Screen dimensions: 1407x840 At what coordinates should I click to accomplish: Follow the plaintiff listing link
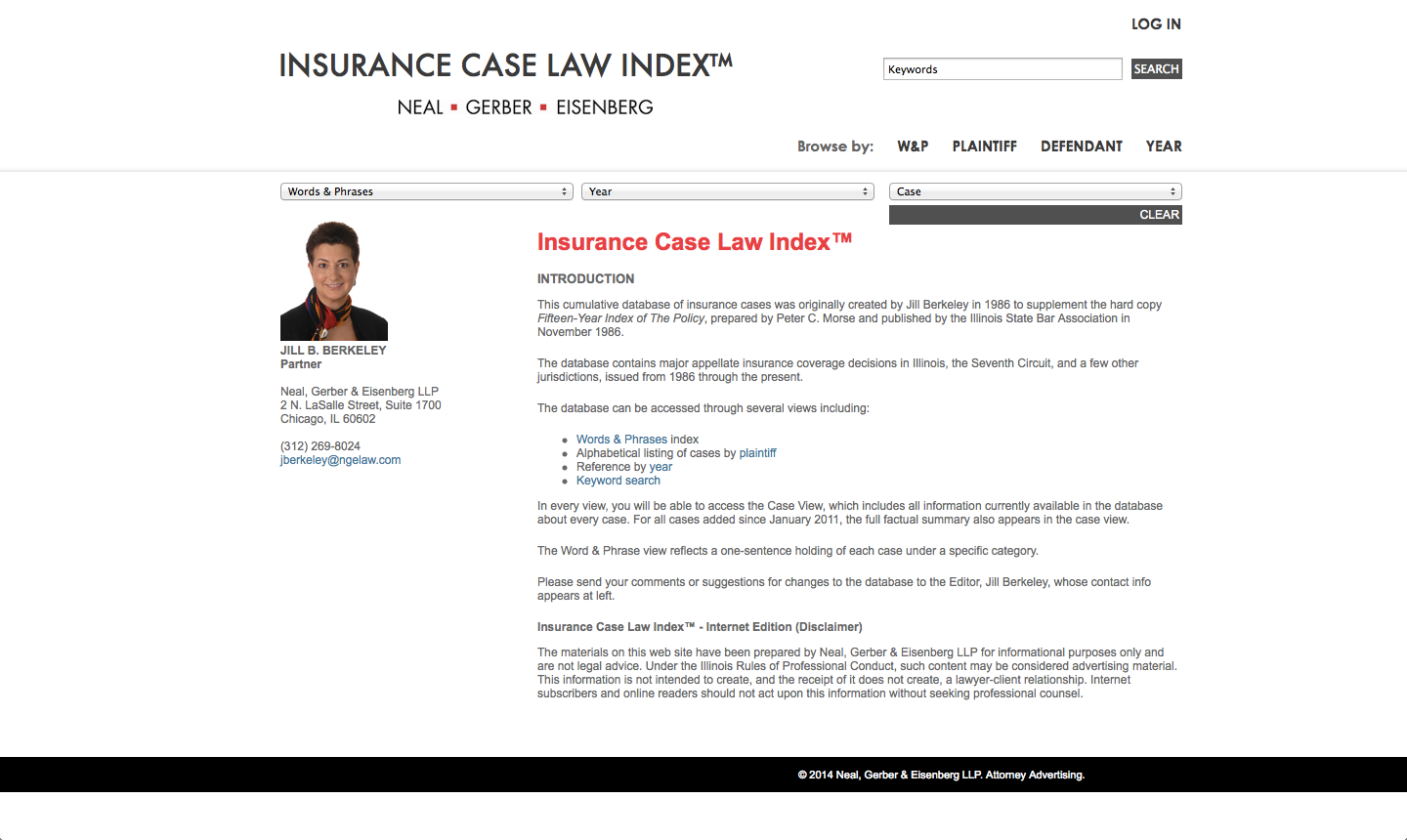coord(757,453)
